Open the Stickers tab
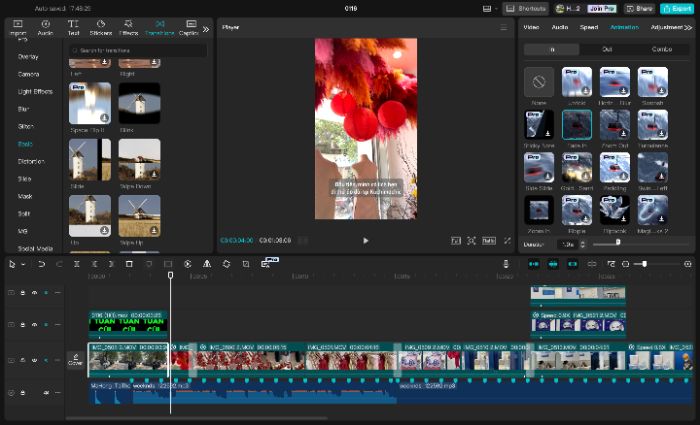700x425 pixels. pyautogui.click(x=101, y=27)
